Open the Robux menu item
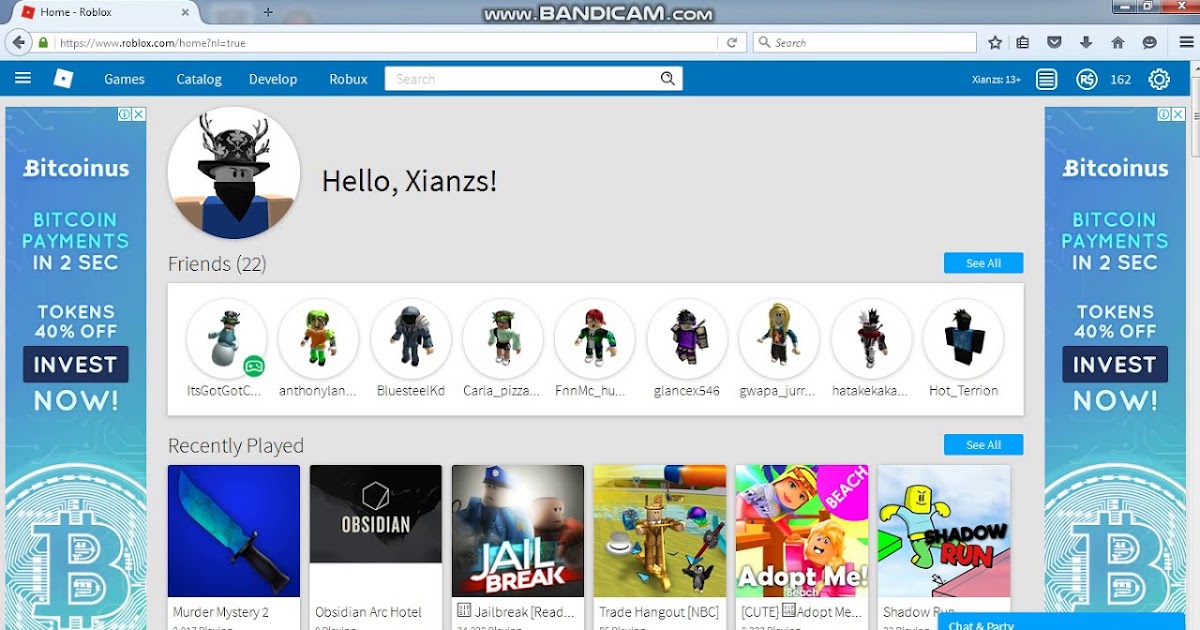The height and width of the screenshot is (630, 1200). [x=348, y=79]
